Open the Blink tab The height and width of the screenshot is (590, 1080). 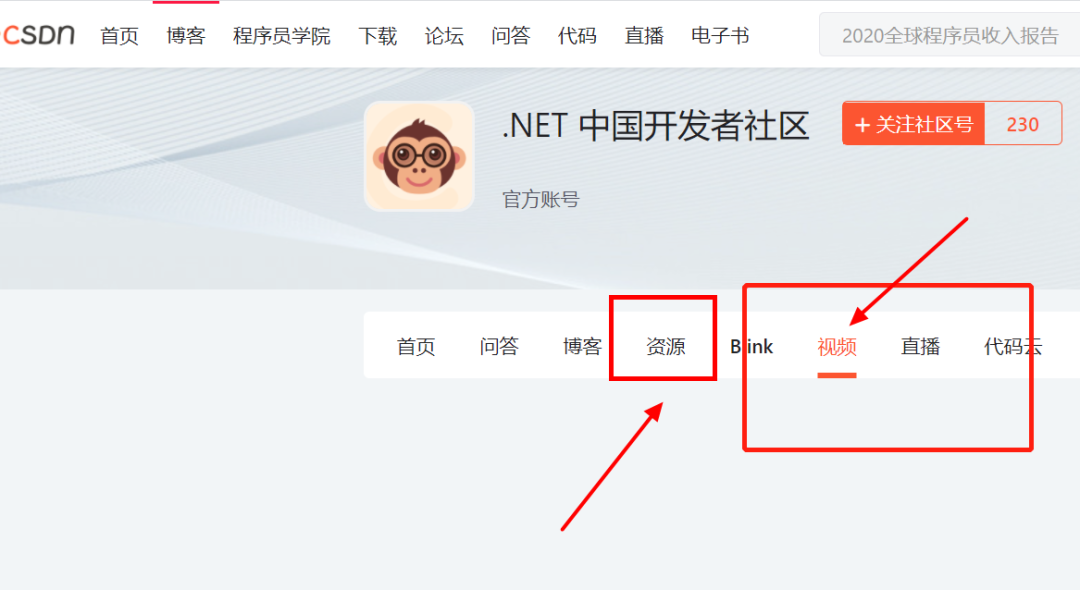point(751,346)
